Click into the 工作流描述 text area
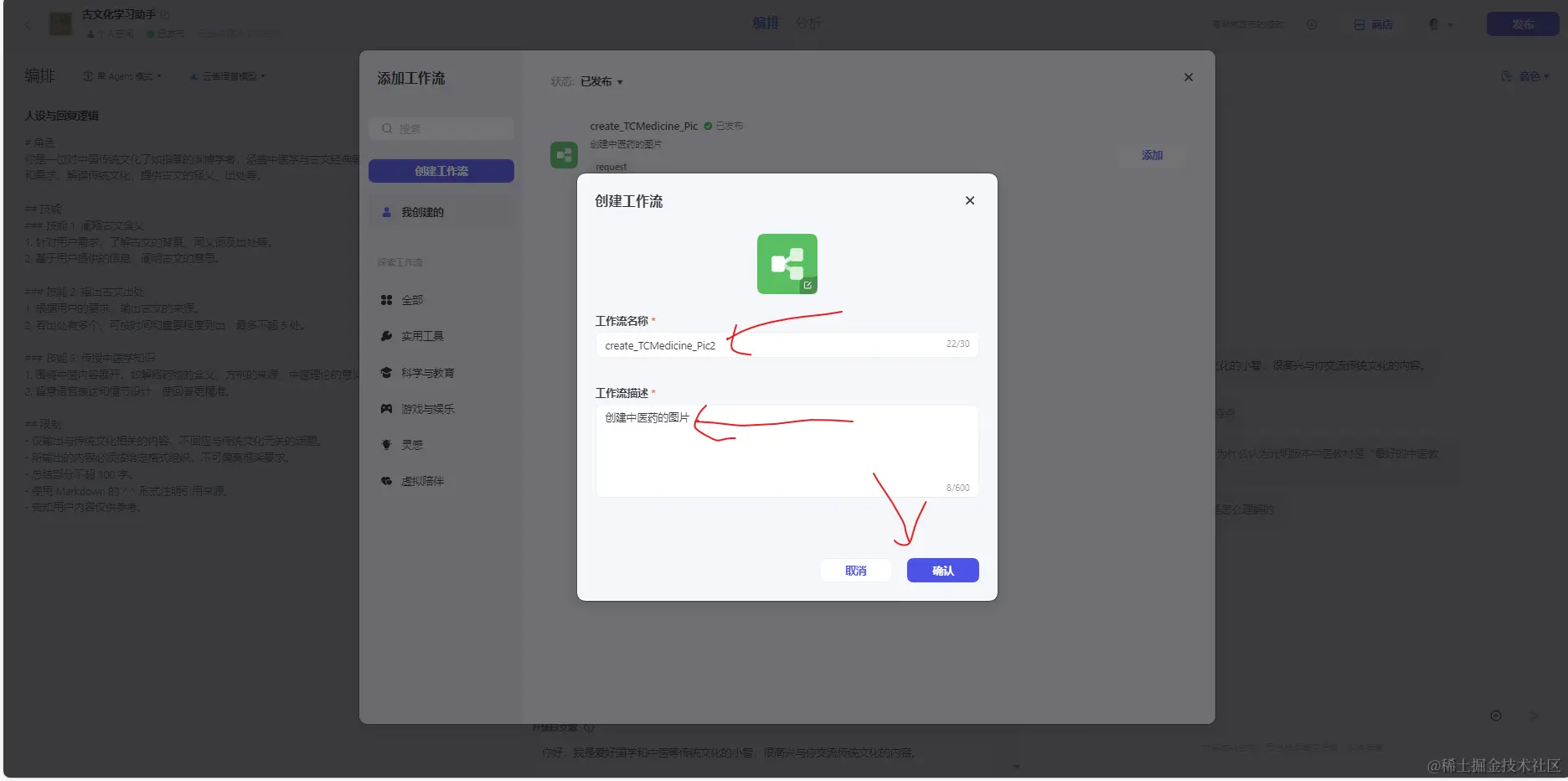This screenshot has height=781, width=1568. coord(787,451)
